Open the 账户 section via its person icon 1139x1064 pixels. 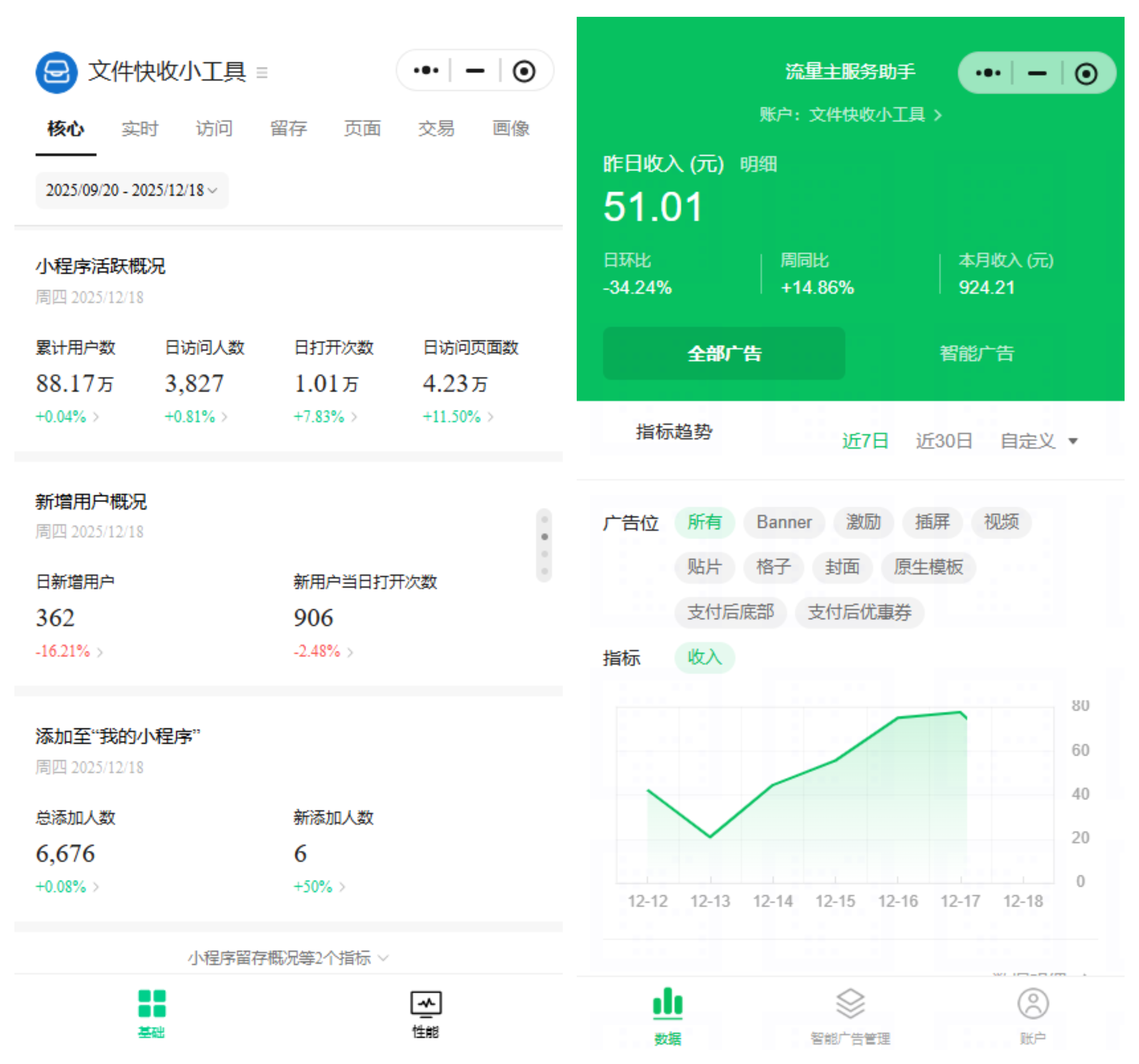click(1033, 1002)
